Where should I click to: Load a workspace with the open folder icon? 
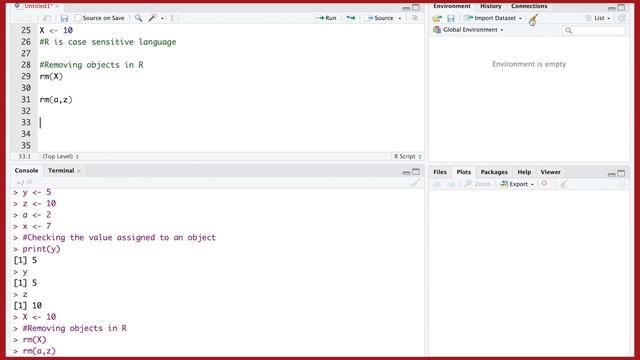437,18
